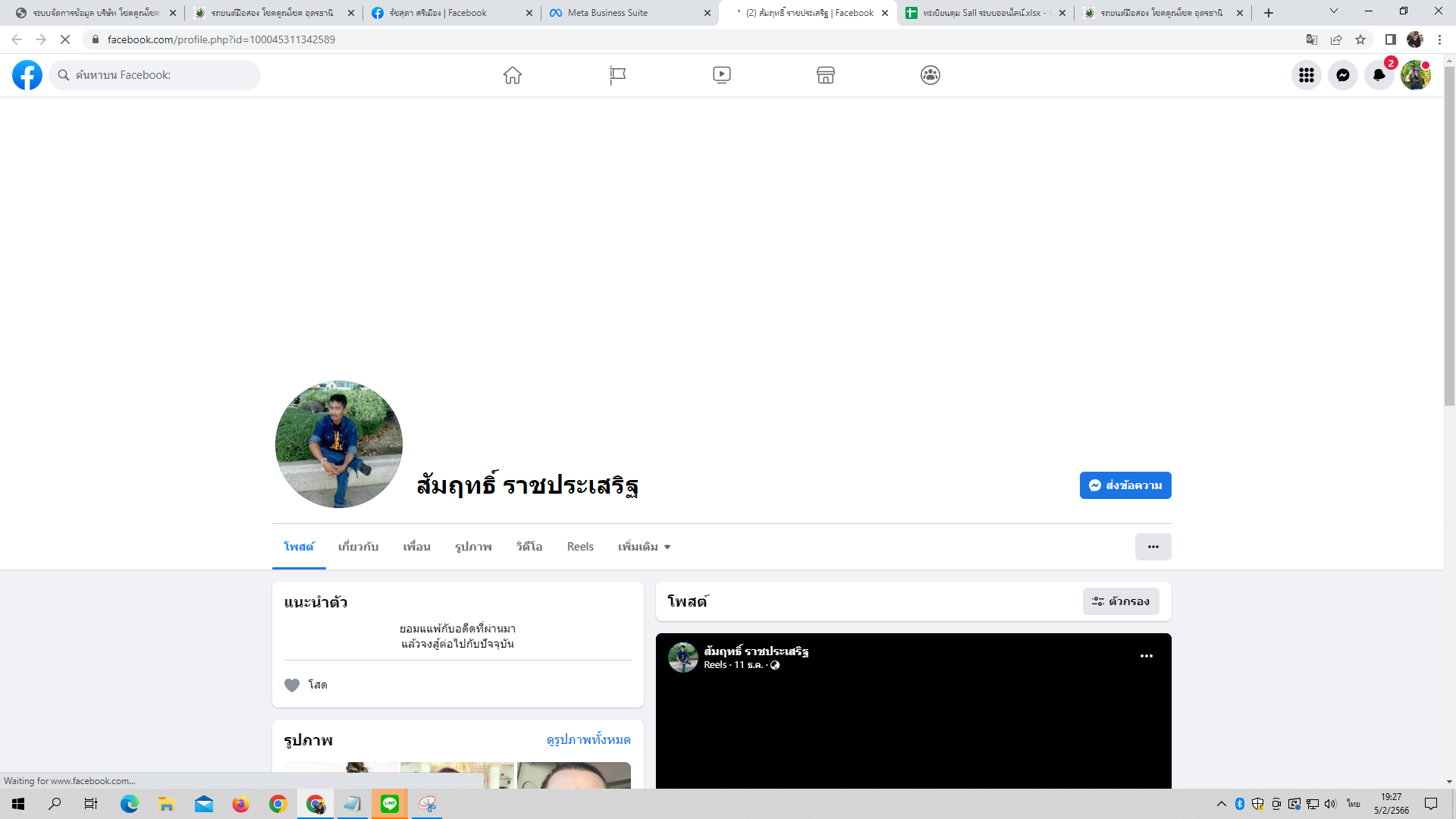The width and height of the screenshot is (1456, 819).
Task: Switch to the เกี่ยวกับ tab
Action: (x=358, y=547)
